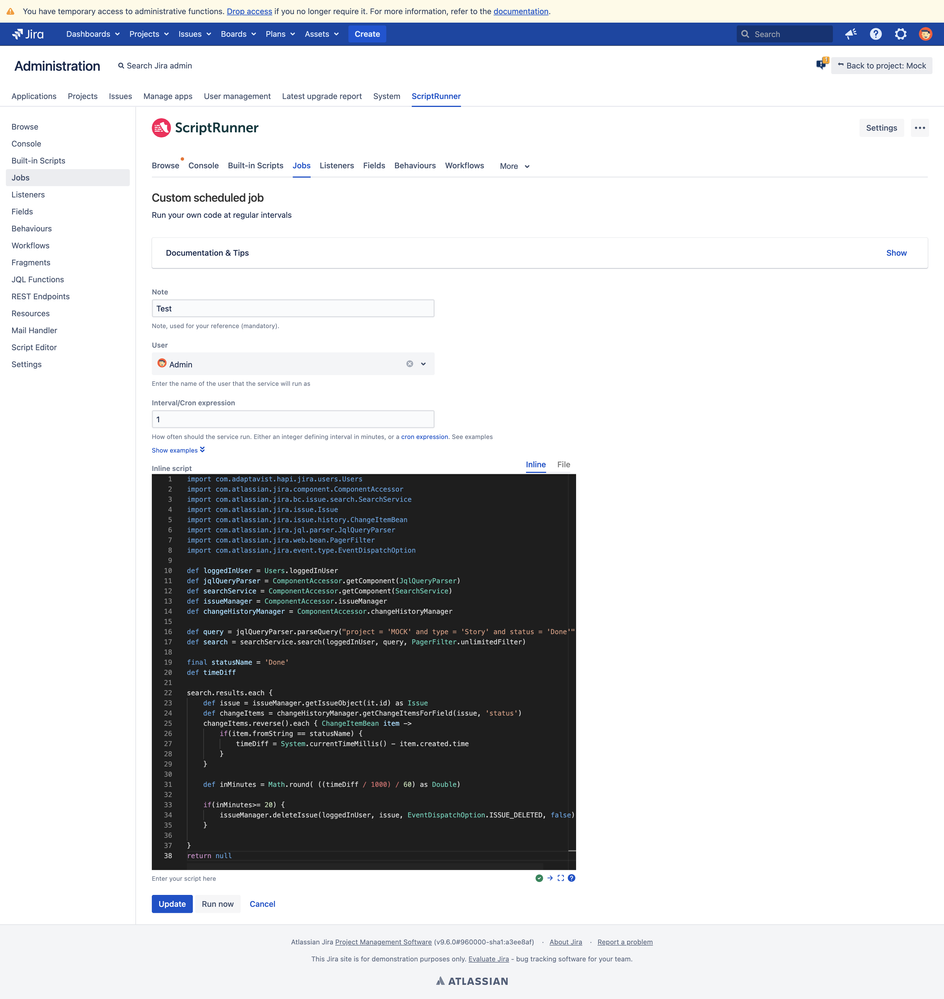Open ScriptRunner Settings button
Screen dimensions: 944x999
[882, 128]
